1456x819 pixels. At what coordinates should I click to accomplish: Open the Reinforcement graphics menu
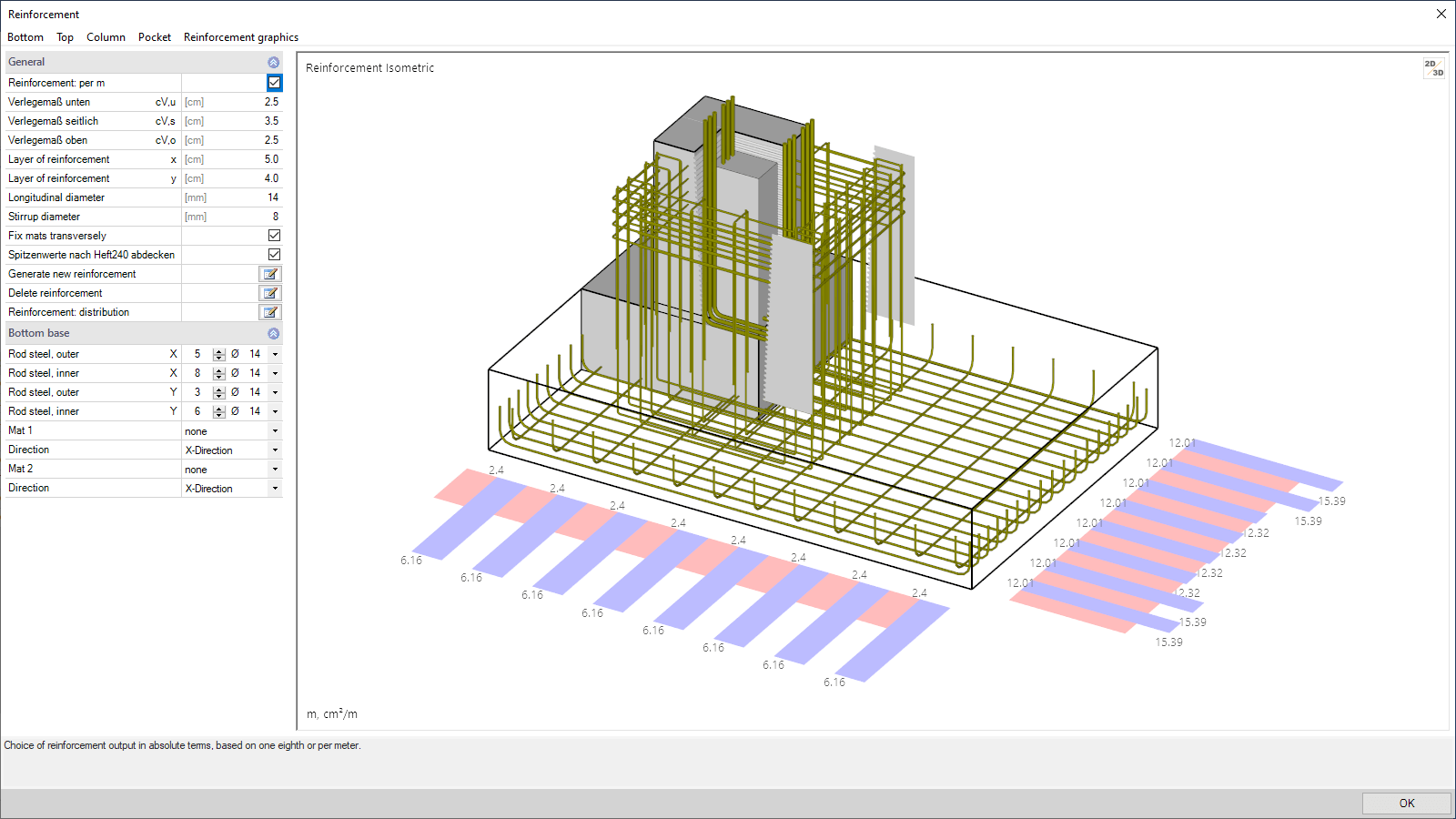point(241,37)
